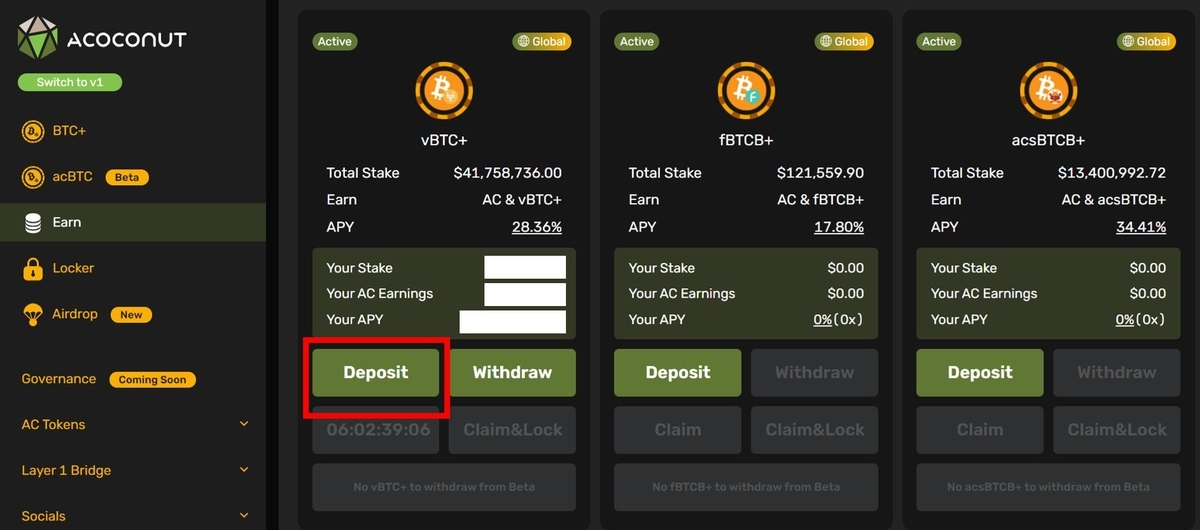Click the fBTCB+ card title
Screen dimensions: 1200x530
click(x=746, y=140)
